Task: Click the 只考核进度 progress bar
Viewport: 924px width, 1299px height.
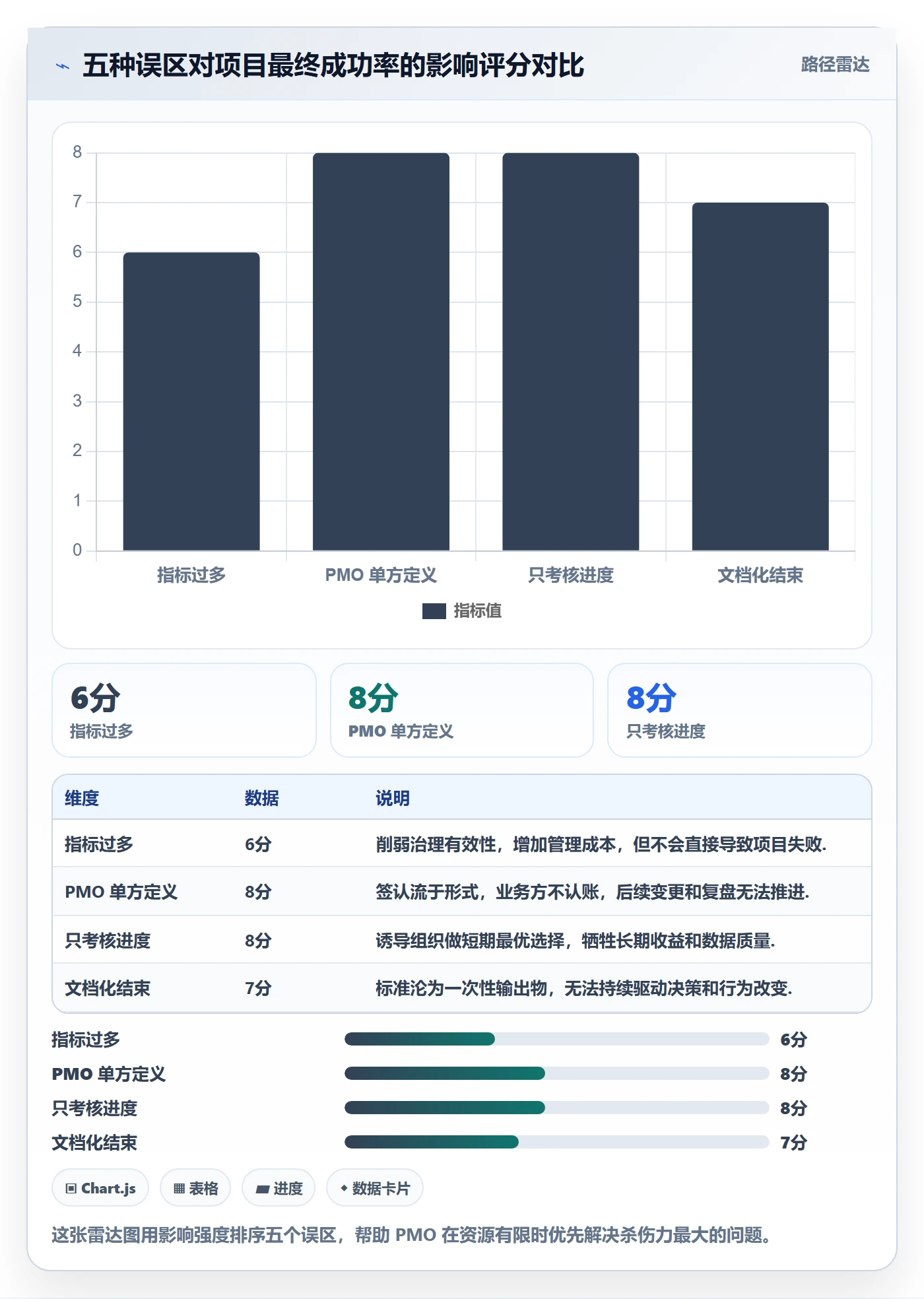Action: tap(557, 1108)
